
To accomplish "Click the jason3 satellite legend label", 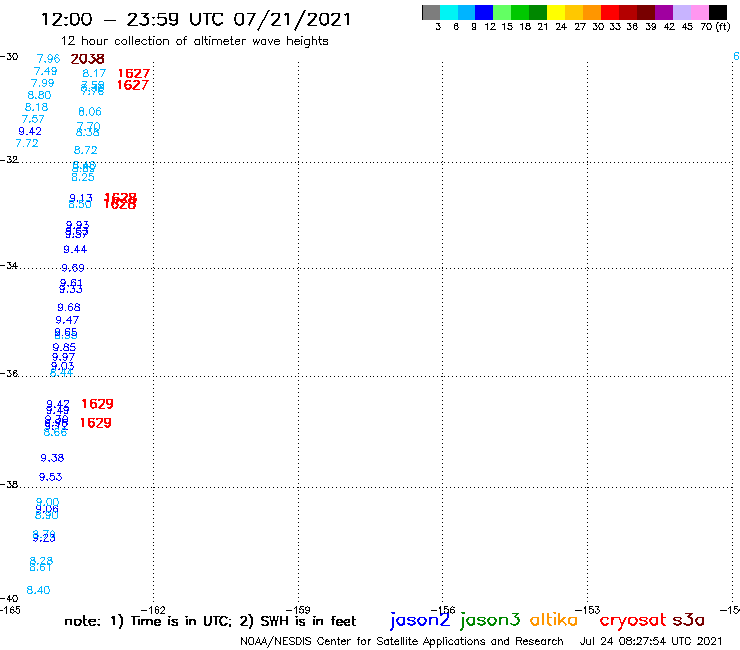I will click(490, 620).
